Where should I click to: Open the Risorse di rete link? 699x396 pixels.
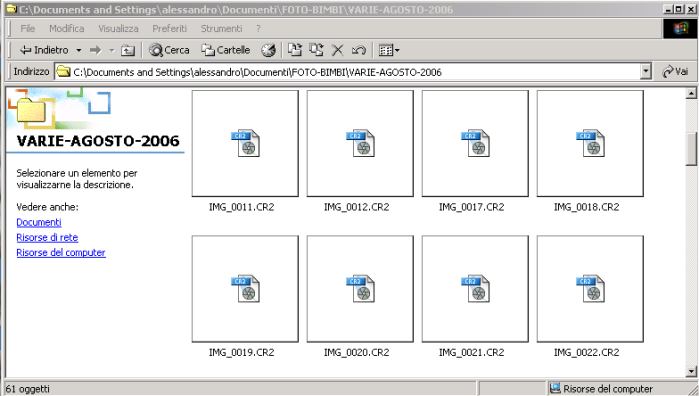(x=47, y=237)
